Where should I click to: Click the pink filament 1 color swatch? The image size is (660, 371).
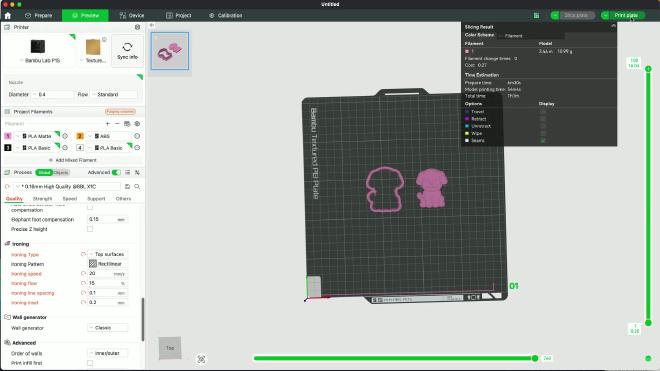tap(8, 136)
